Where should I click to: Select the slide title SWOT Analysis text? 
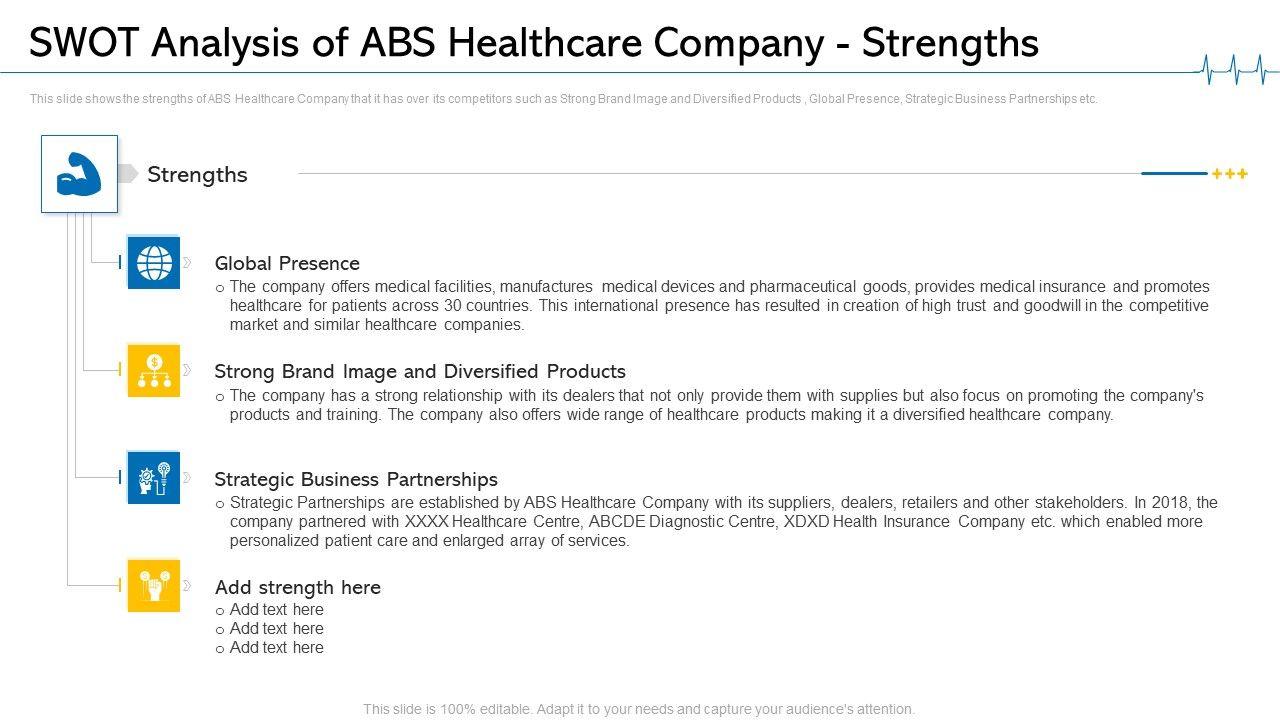[534, 44]
